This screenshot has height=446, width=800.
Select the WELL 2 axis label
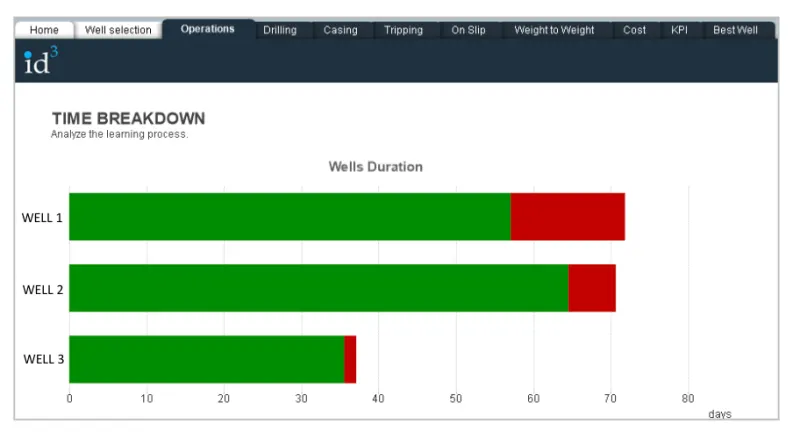click(43, 290)
